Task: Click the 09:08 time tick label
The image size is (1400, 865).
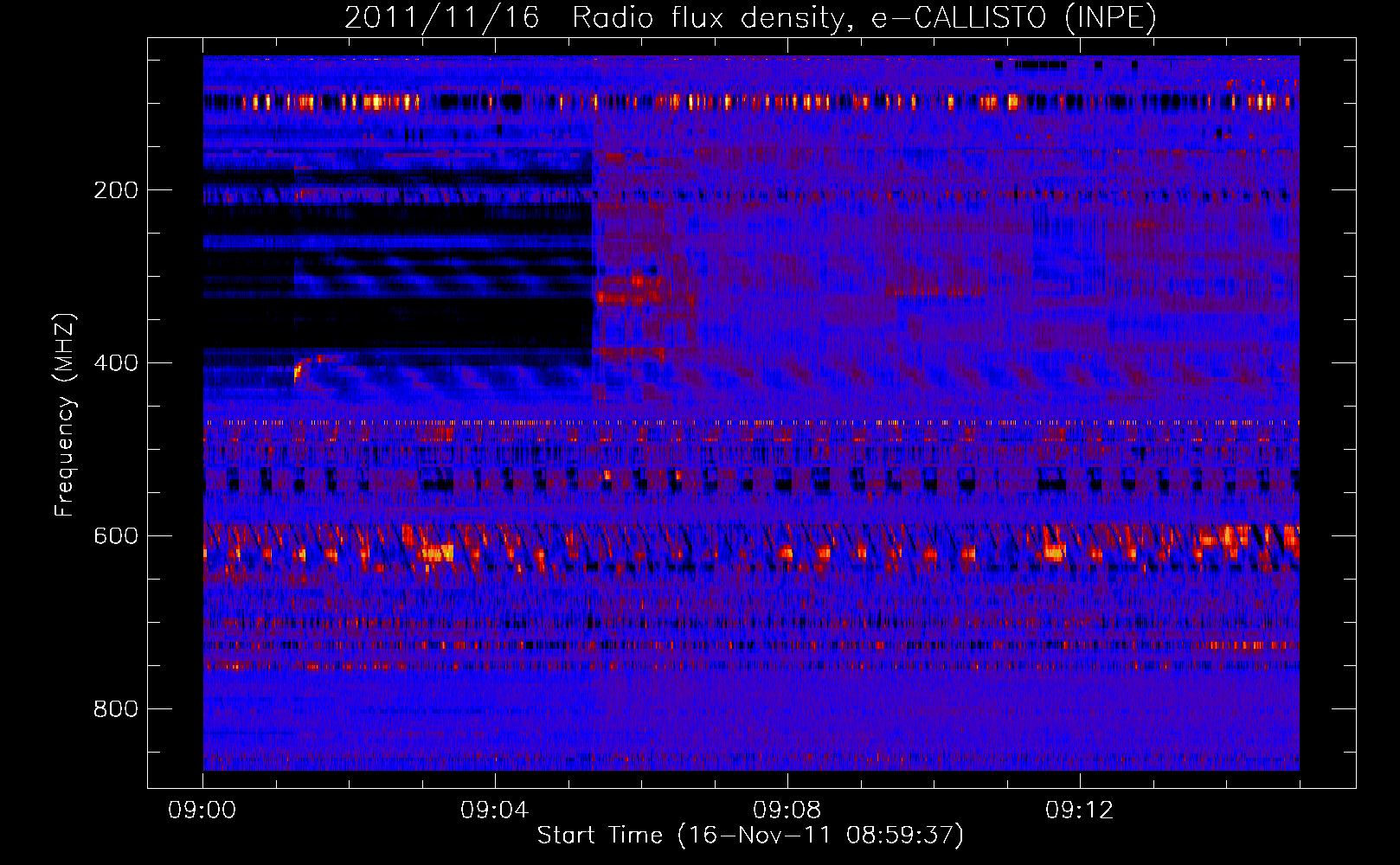Action: 787,811
